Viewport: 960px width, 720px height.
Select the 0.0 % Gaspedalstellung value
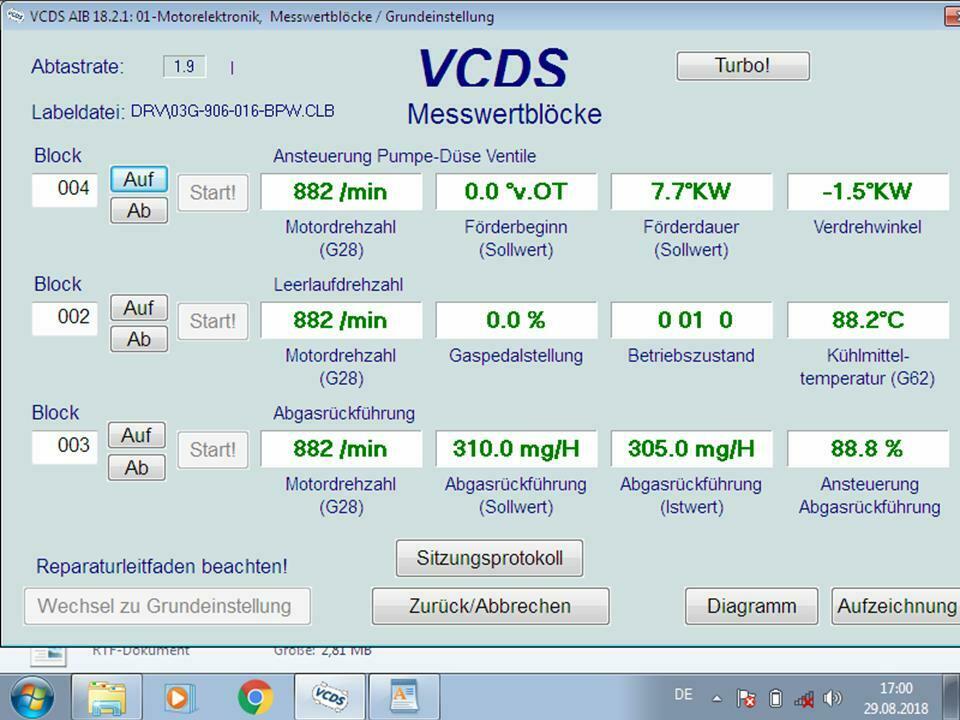516,320
